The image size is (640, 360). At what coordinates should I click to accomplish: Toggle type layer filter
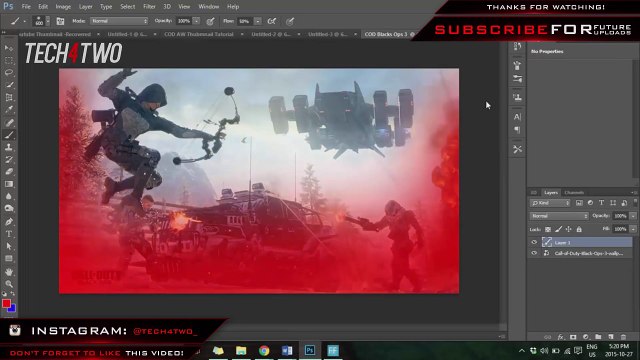[601, 203]
